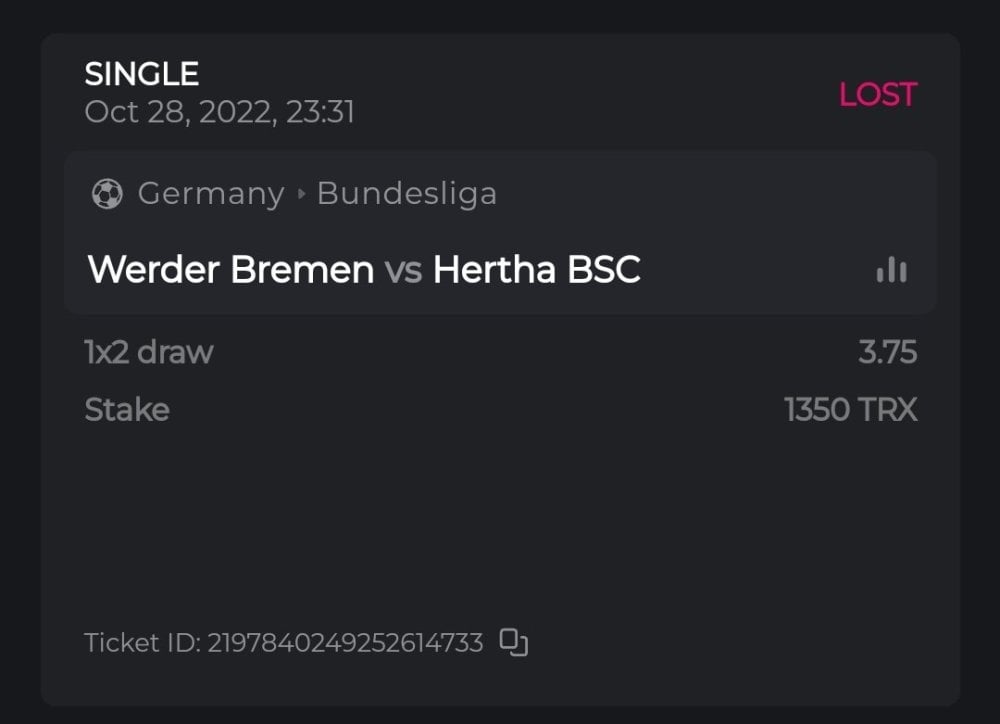Viewport: 1000px width, 724px height.
Task: Open the Germany country link
Action: (211, 193)
